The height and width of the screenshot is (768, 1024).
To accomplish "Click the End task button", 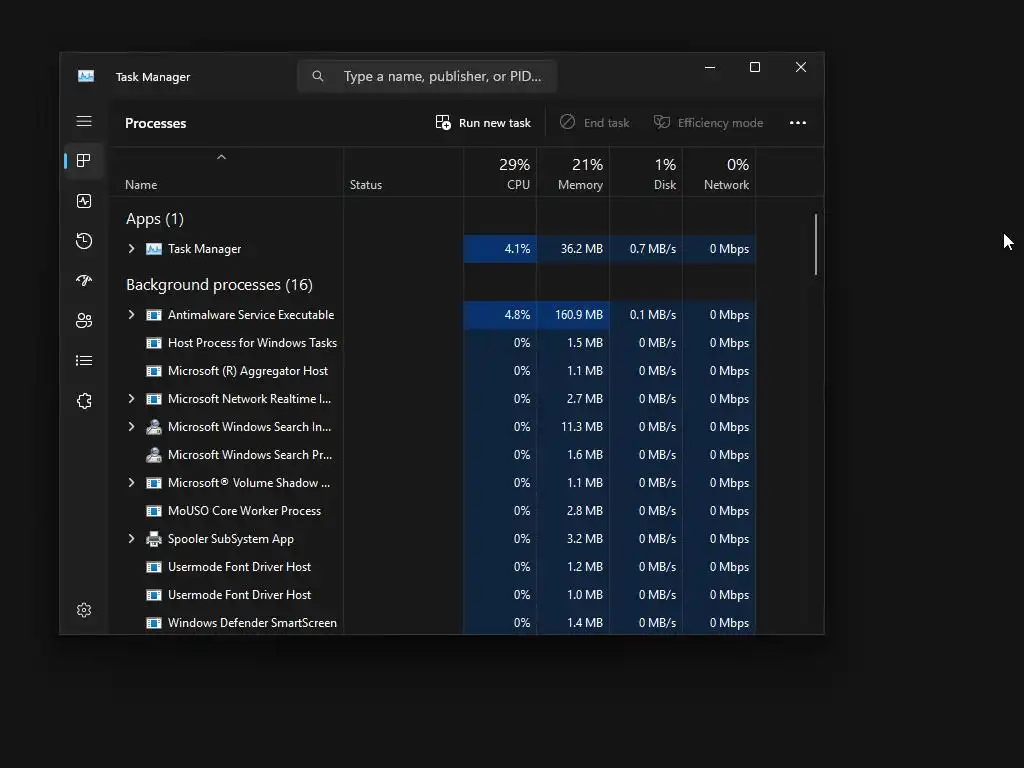I will (594, 123).
